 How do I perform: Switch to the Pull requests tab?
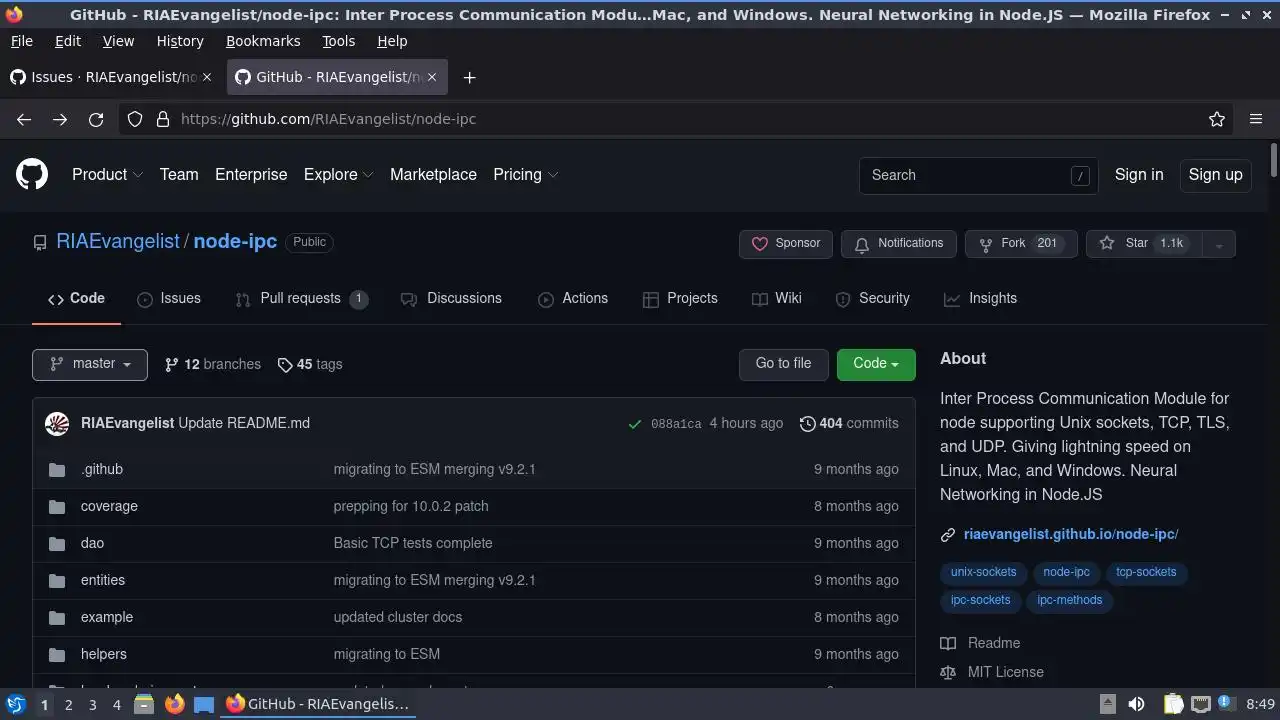301,298
